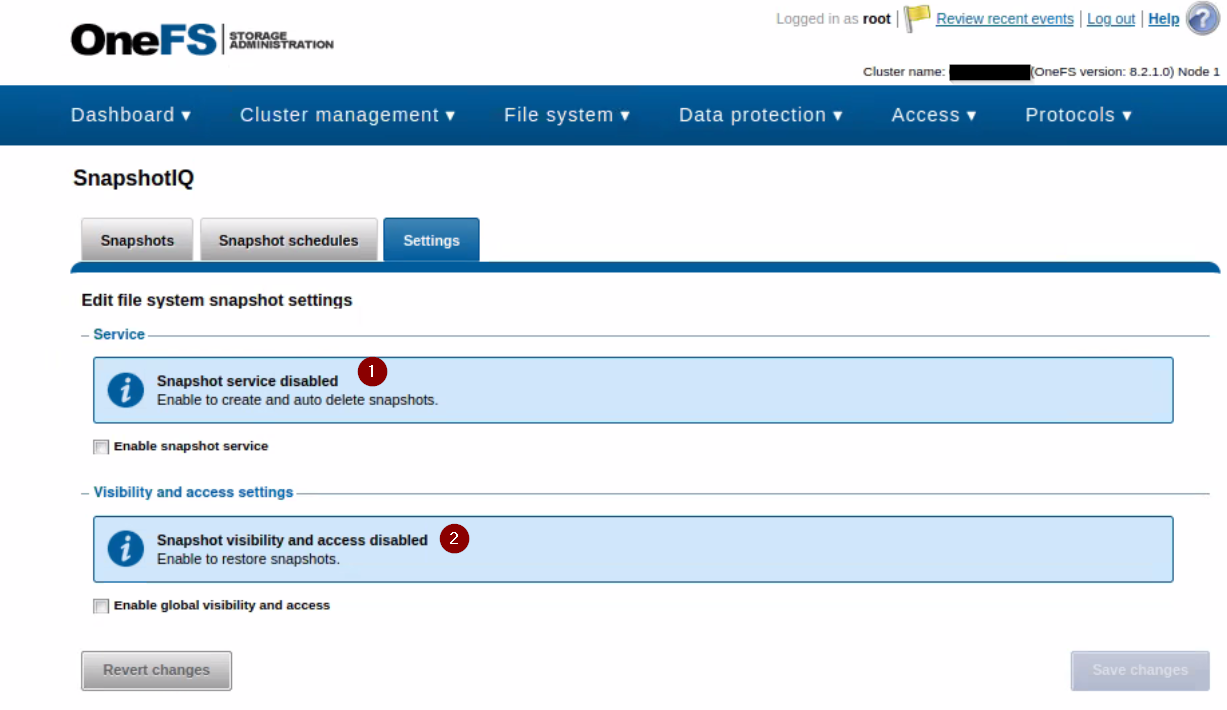The height and width of the screenshot is (710, 1227).
Task: Click the Service section label
Action: (119, 334)
